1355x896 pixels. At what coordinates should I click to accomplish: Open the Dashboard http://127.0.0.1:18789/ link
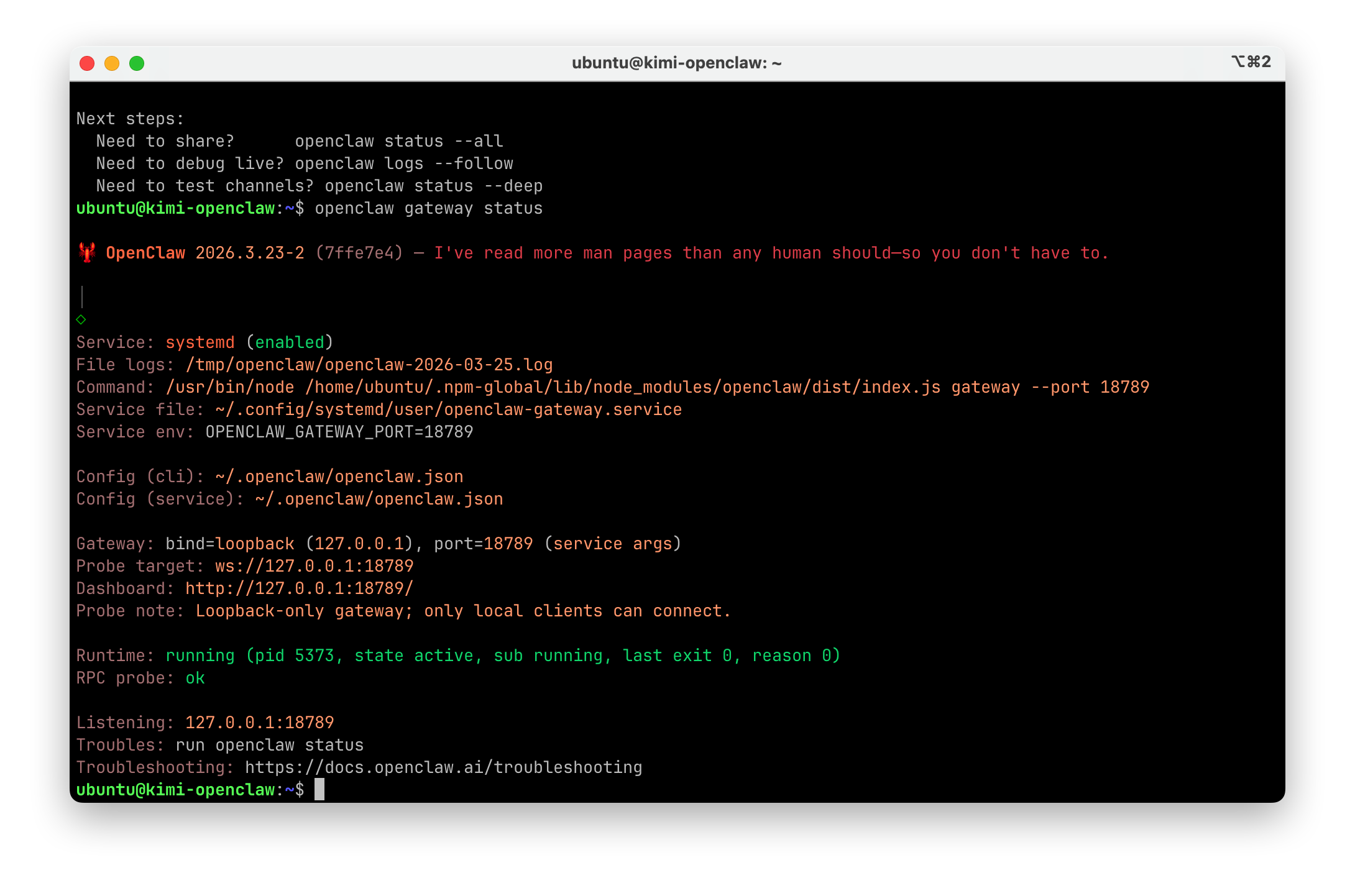(x=299, y=588)
